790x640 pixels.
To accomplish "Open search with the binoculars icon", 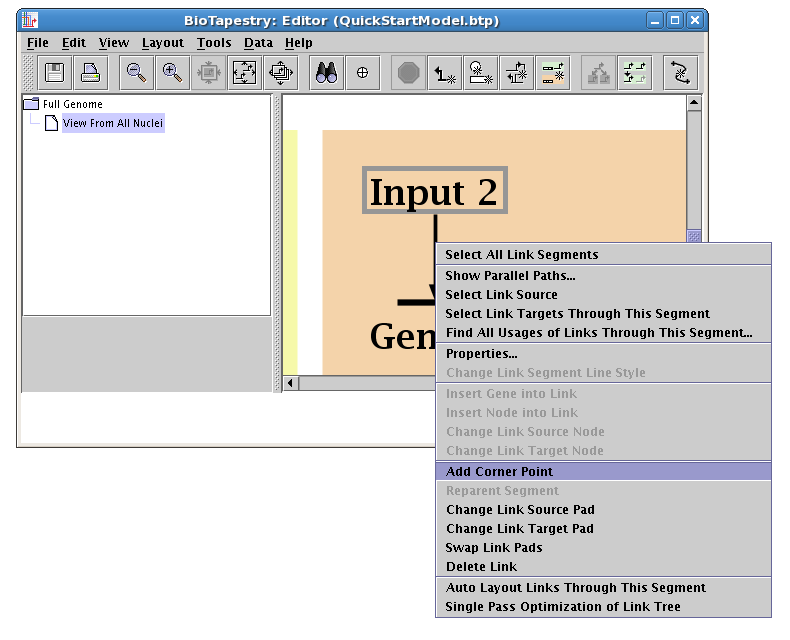I will [x=326, y=72].
